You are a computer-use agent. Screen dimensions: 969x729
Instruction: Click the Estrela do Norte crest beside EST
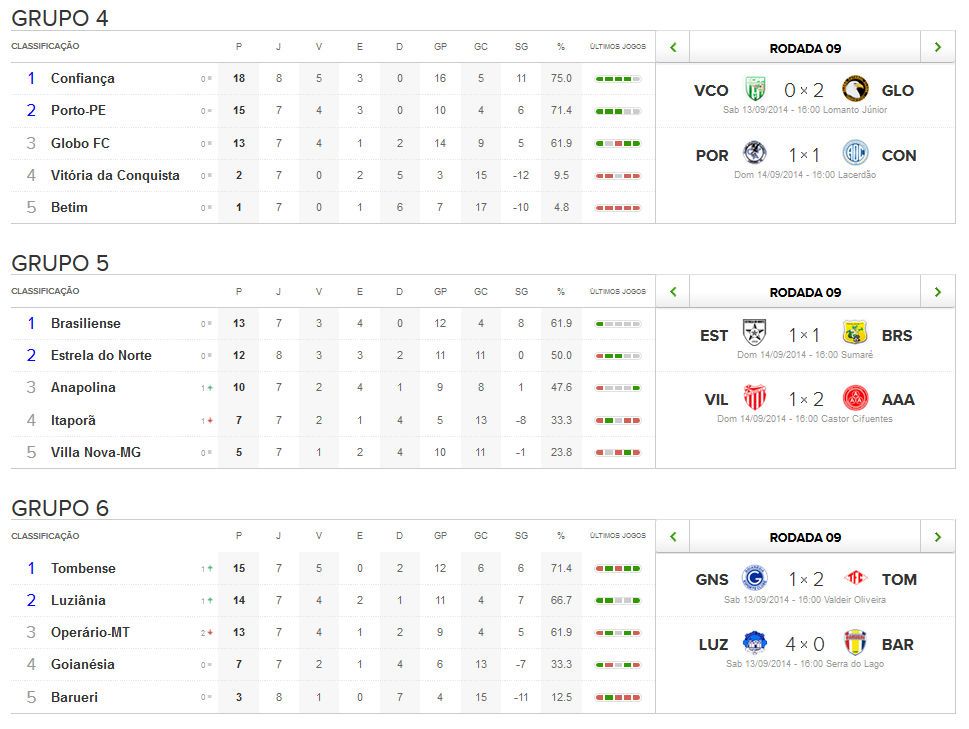click(x=753, y=335)
